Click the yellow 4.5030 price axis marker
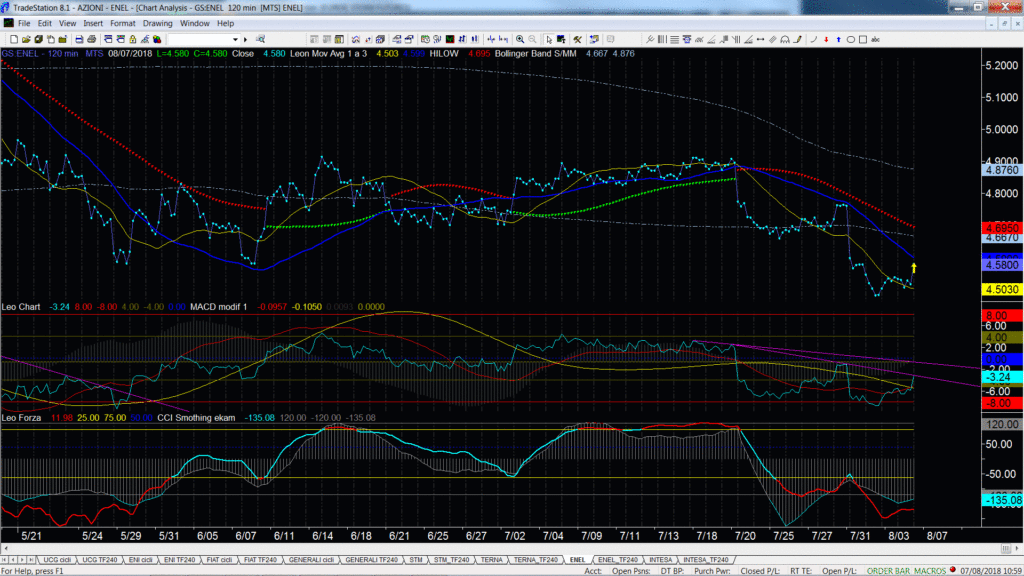This screenshot has width=1024, height=576. pyautogui.click(x=1002, y=289)
